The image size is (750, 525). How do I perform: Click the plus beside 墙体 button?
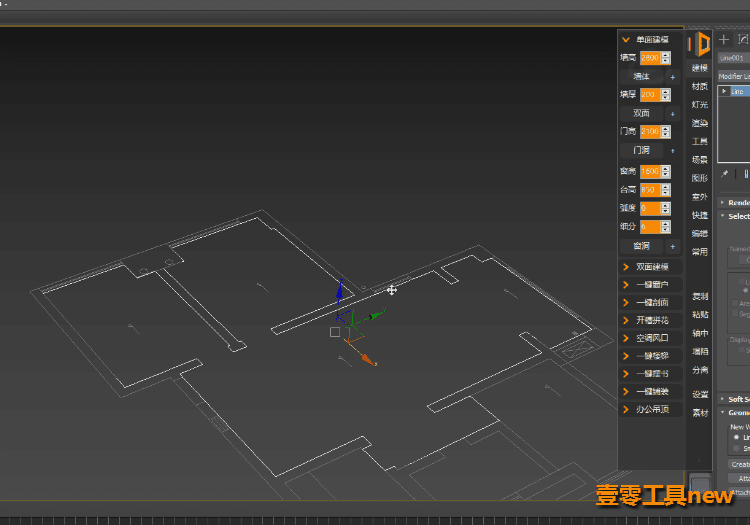673,77
